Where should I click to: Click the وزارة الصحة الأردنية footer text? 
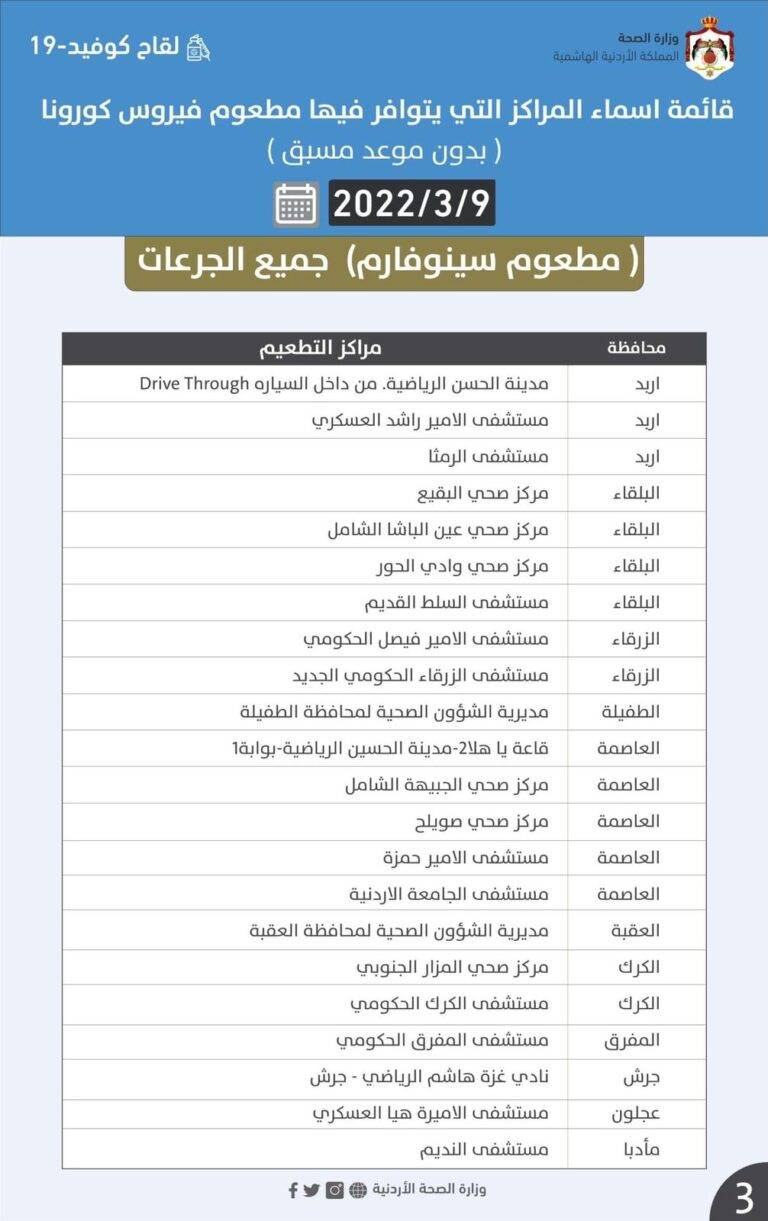coord(429,1190)
